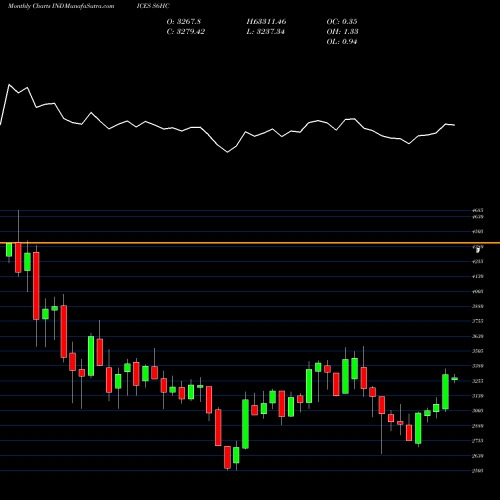Click the 2639 price axis label

[478, 456]
